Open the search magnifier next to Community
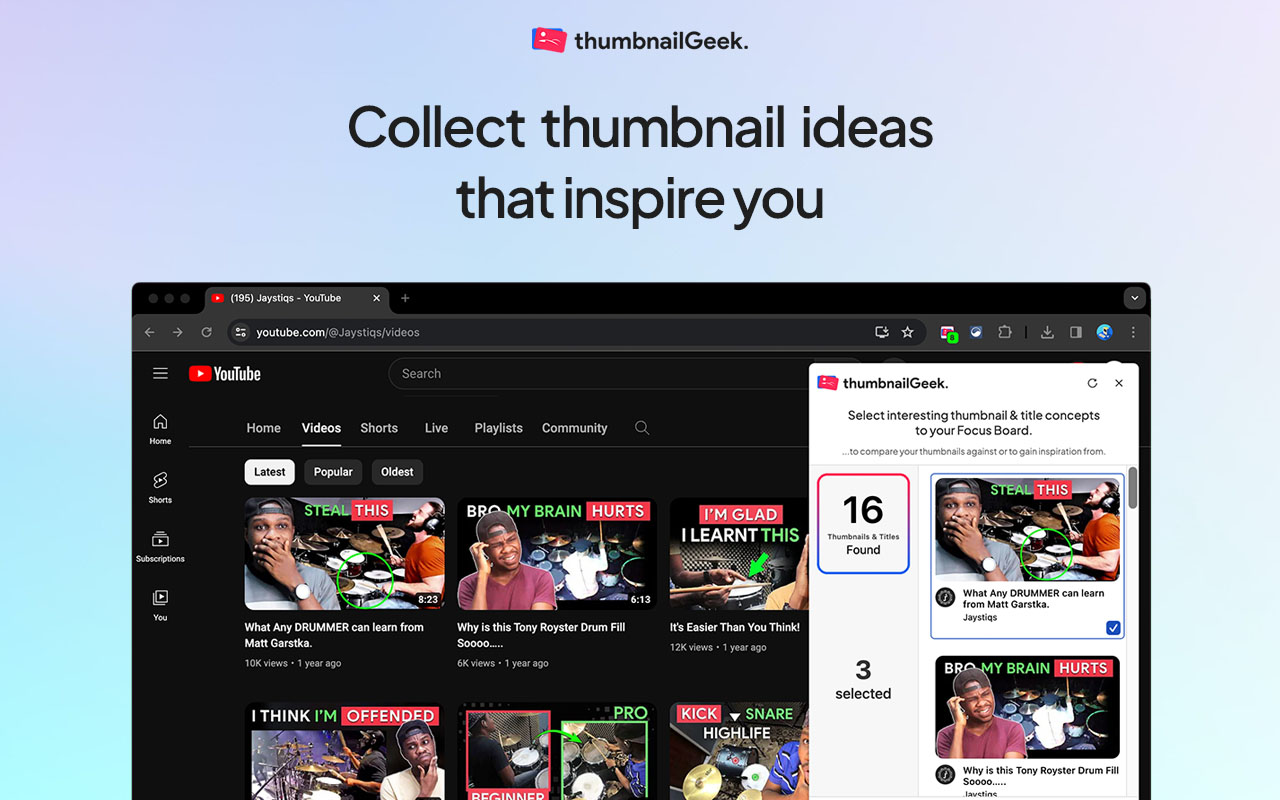This screenshot has height=800, width=1280. click(642, 427)
